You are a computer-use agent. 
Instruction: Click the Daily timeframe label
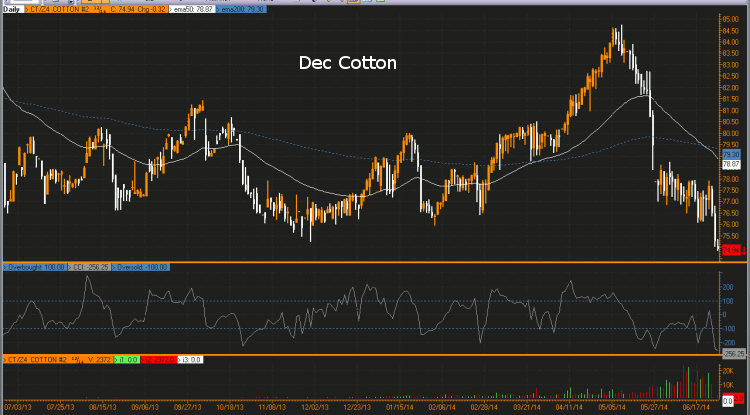tap(12, 7)
